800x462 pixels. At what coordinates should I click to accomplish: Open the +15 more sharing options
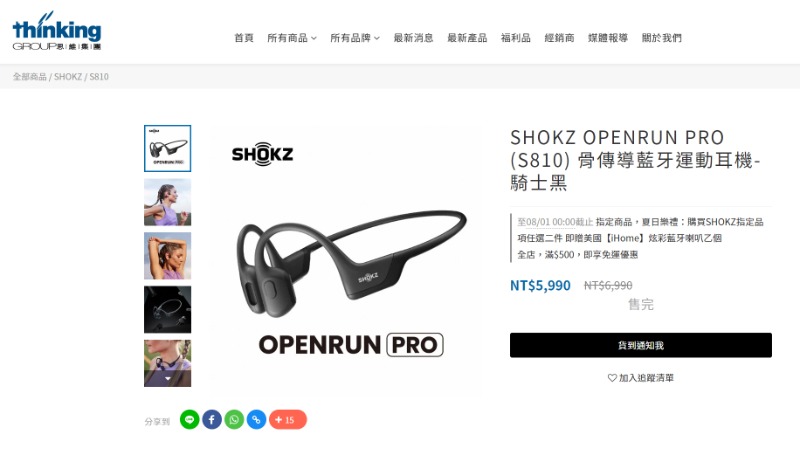click(x=288, y=420)
